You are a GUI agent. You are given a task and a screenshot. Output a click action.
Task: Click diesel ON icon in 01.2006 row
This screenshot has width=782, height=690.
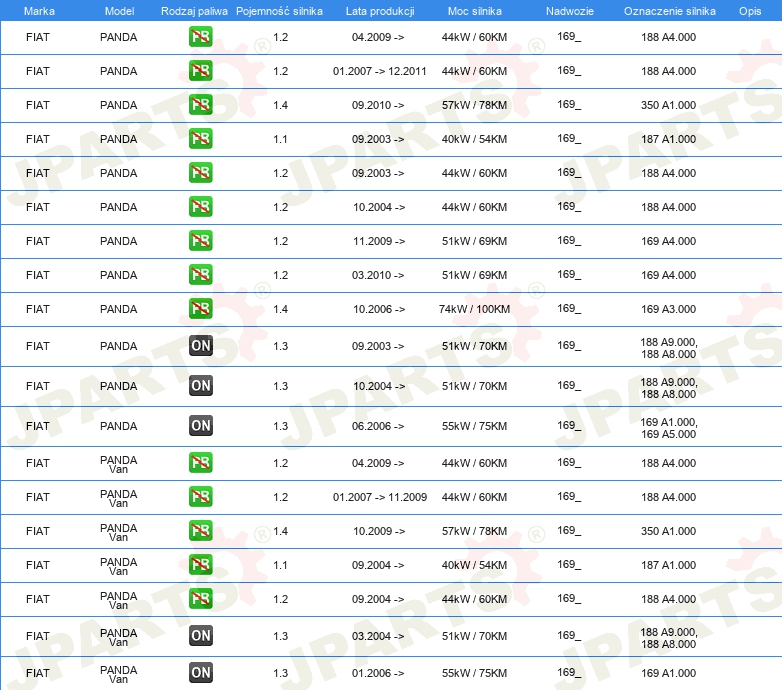click(201, 673)
